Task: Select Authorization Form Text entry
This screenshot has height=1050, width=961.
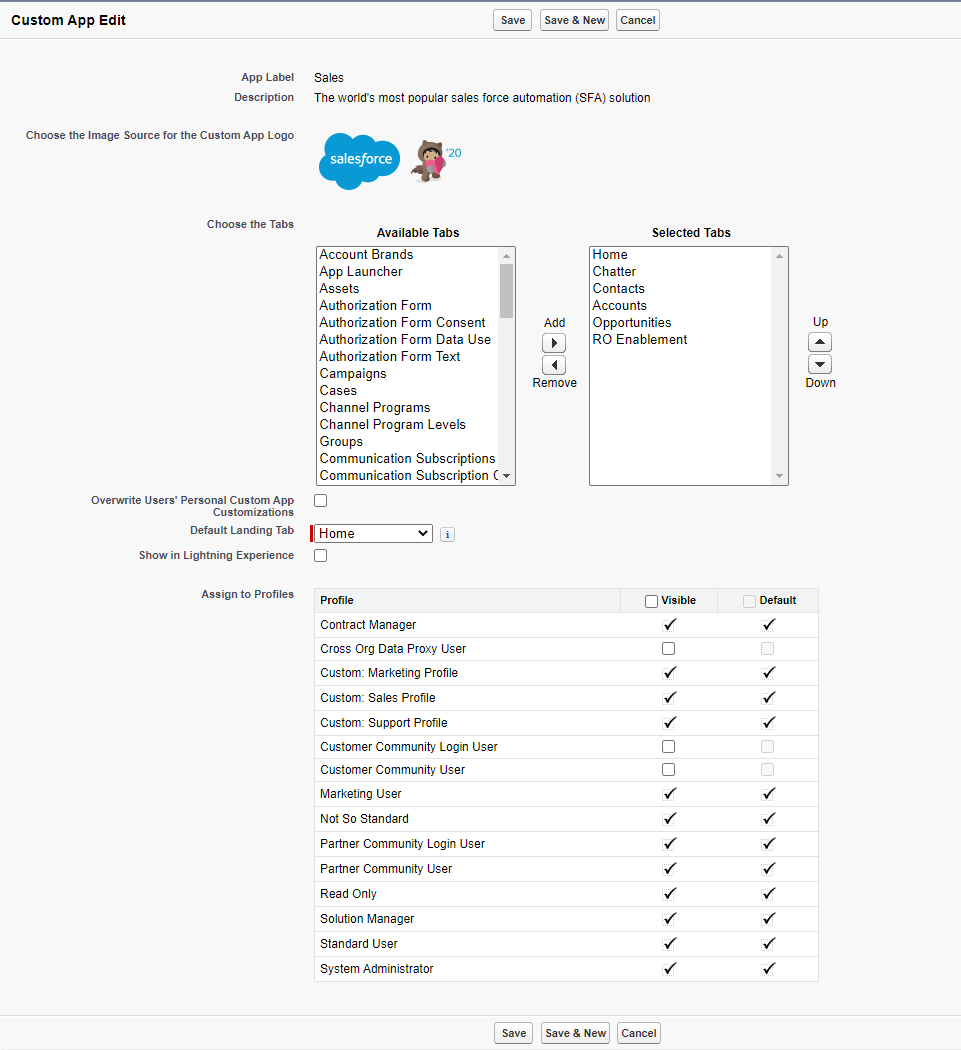Action: (x=407, y=357)
